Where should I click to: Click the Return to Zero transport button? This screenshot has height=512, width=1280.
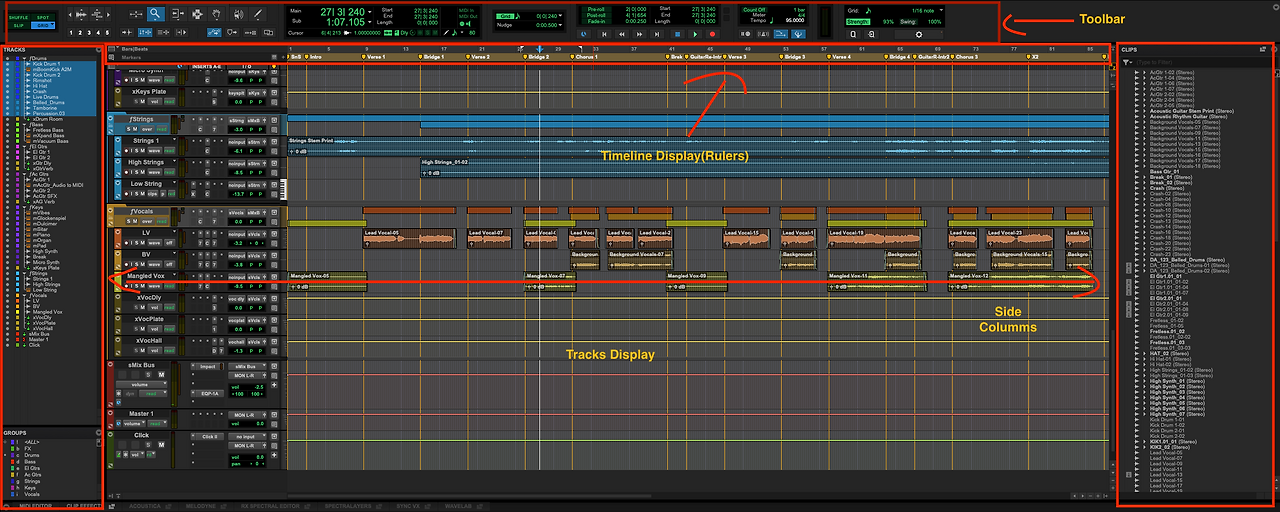pos(604,34)
